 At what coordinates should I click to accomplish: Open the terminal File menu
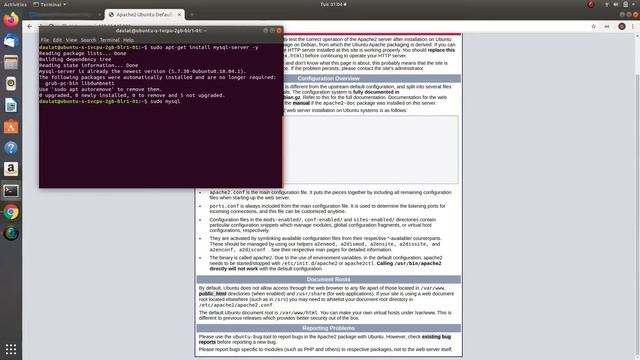tap(45, 40)
